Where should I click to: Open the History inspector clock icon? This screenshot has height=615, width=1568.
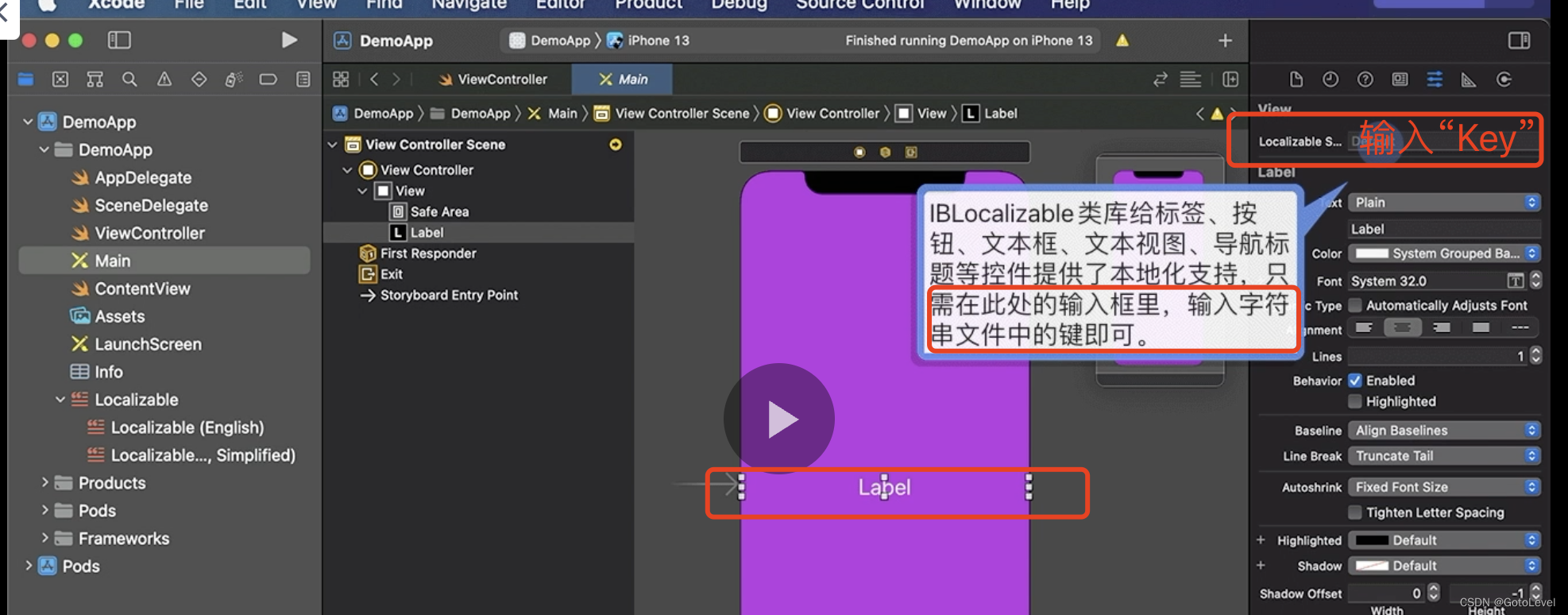point(1330,79)
